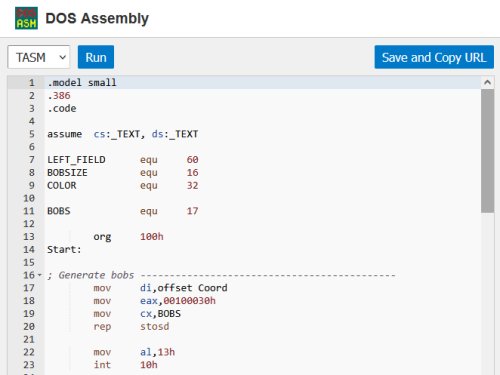Click the DOS ASM logo icon

pos(26,18)
